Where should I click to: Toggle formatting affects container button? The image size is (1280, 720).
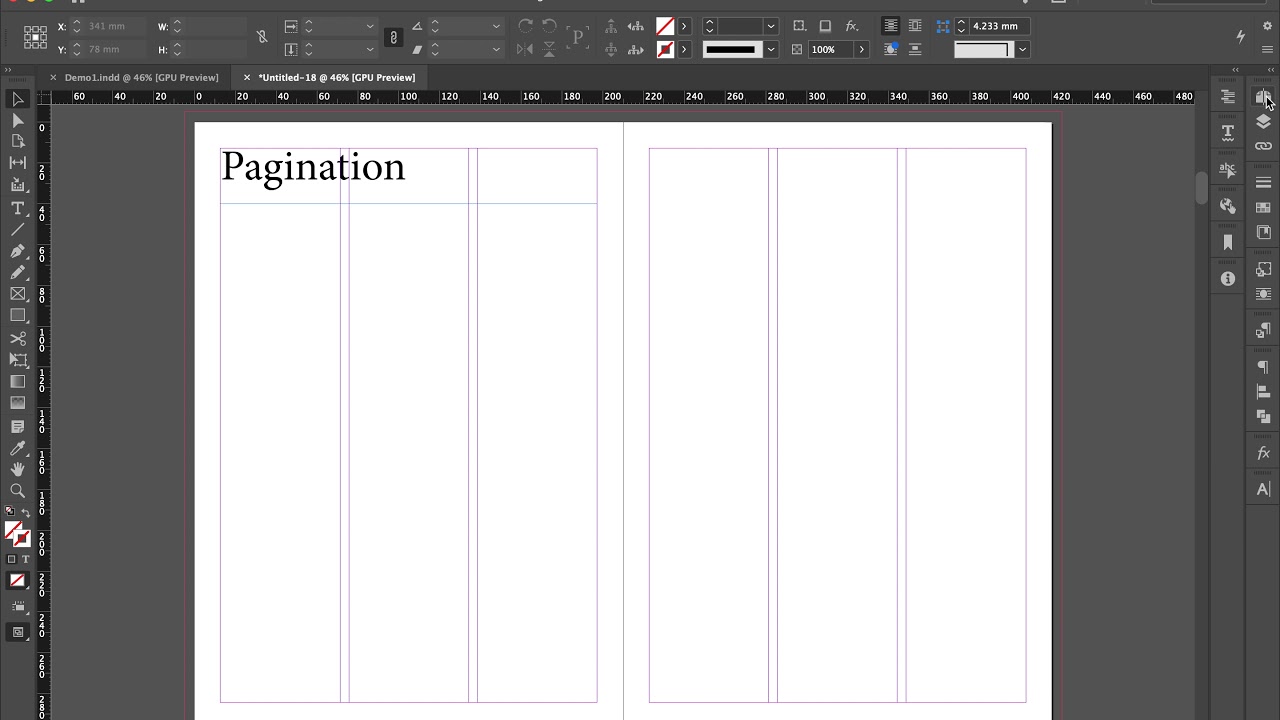tap(12, 560)
